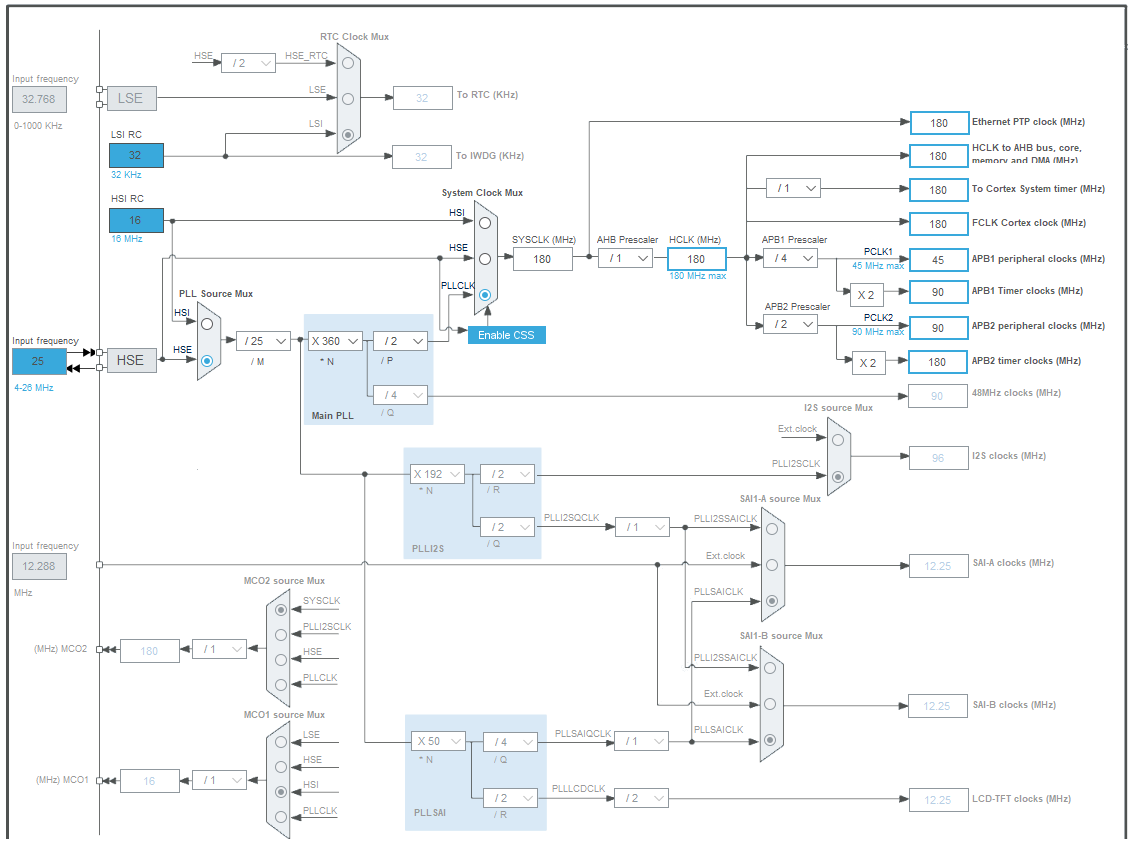Open the MCO1 /1 prescaler dropdown
1132x842 pixels.
219,780
